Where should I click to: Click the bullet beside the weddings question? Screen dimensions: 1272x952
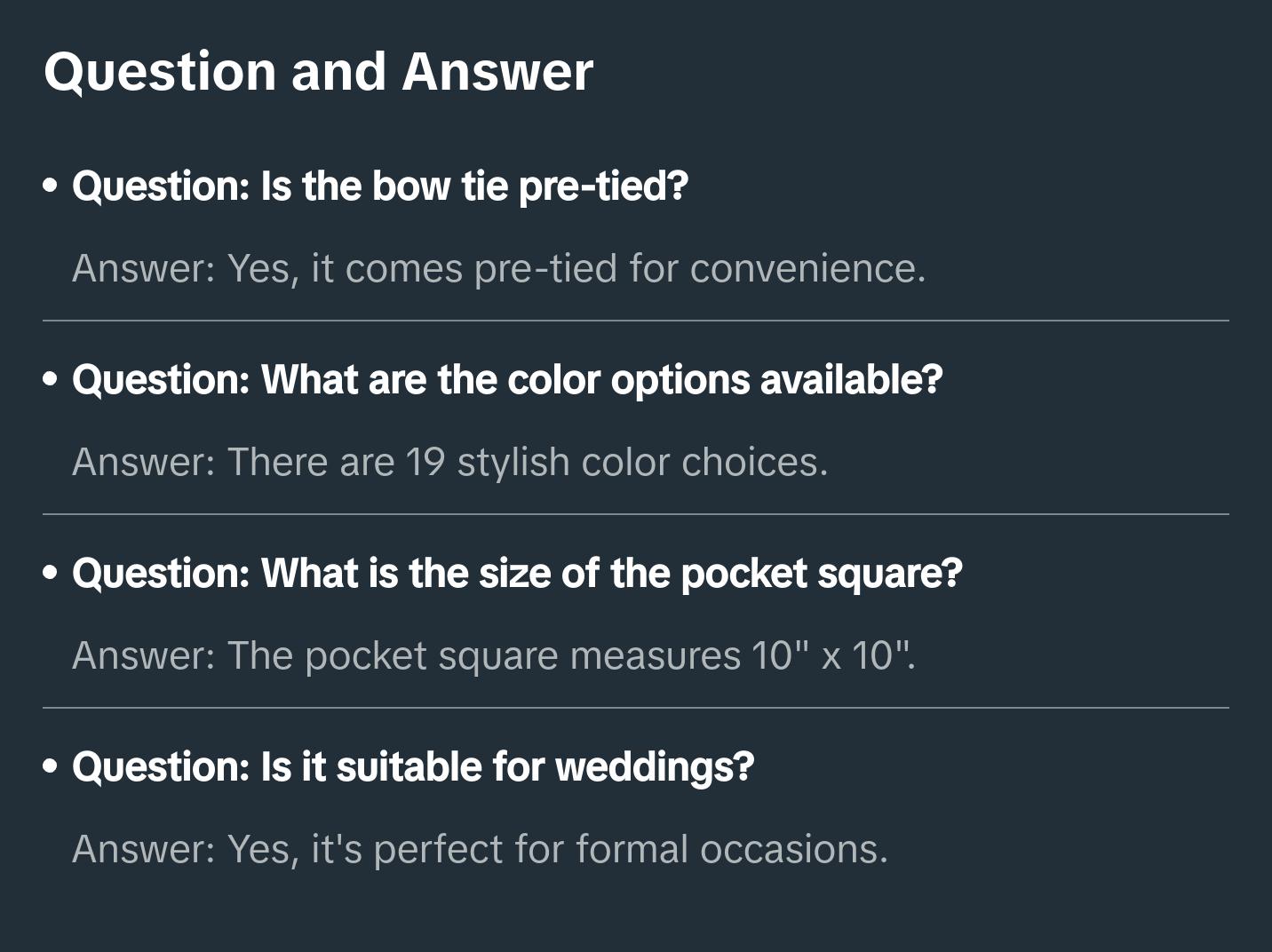coord(51,767)
